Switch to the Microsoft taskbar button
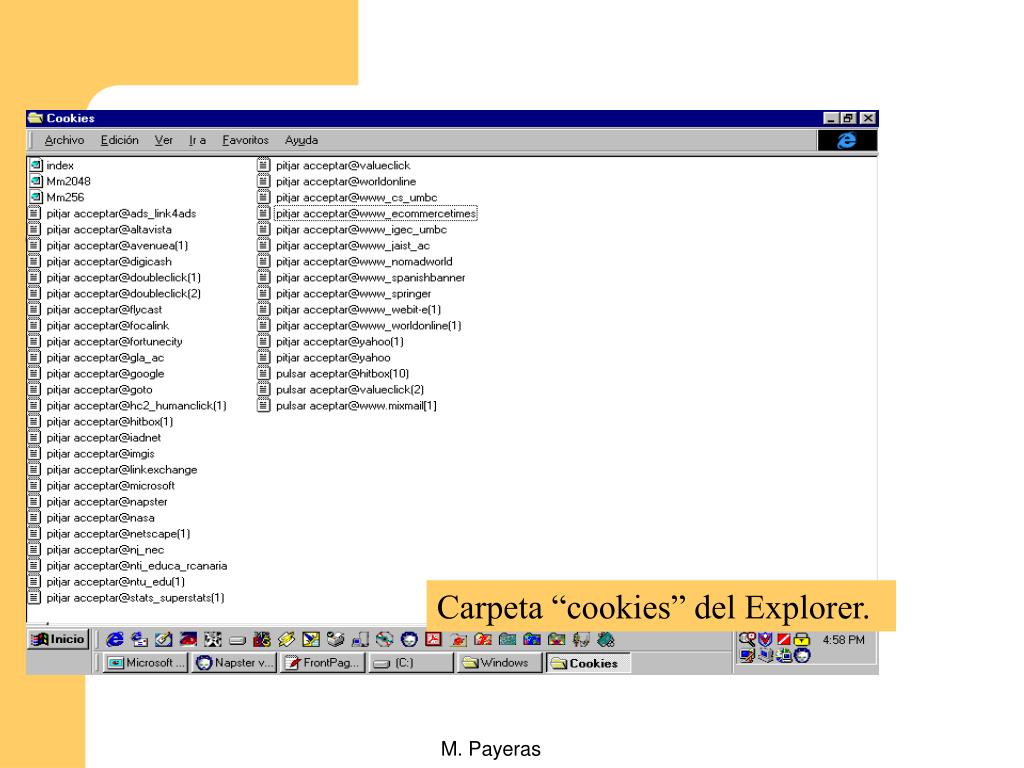Image resolution: width=1024 pixels, height=768 pixels. [x=146, y=663]
